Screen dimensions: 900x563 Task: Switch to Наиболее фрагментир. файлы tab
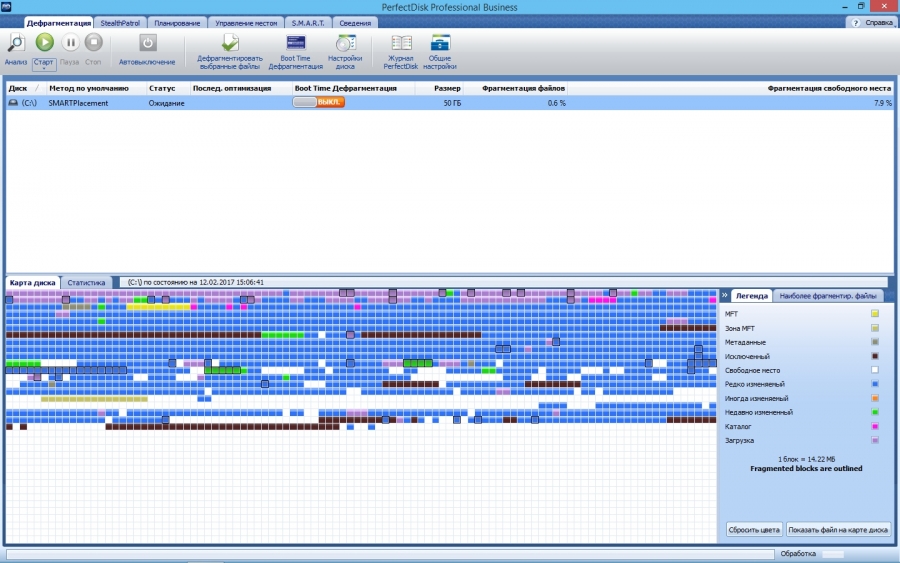point(828,296)
